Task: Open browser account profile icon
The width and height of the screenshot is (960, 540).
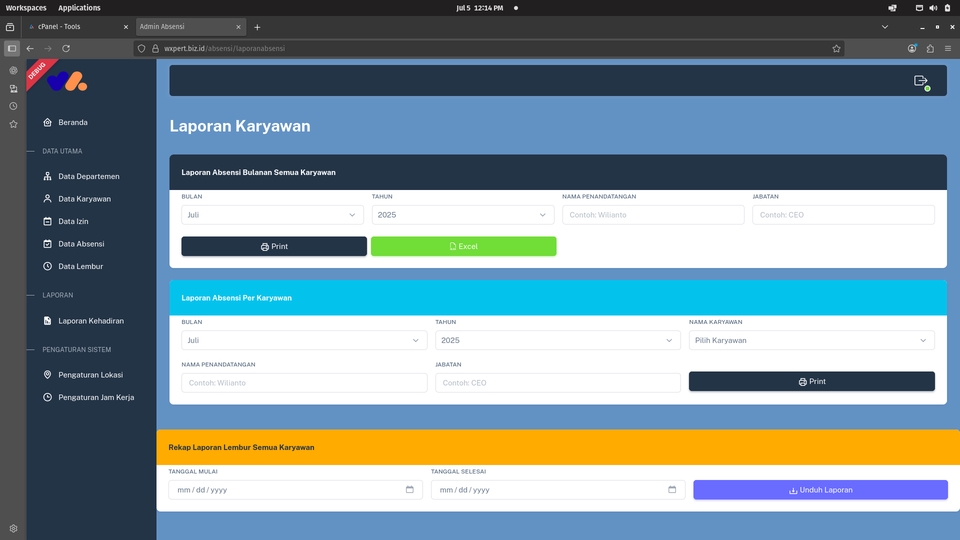Action: click(912, 48)
